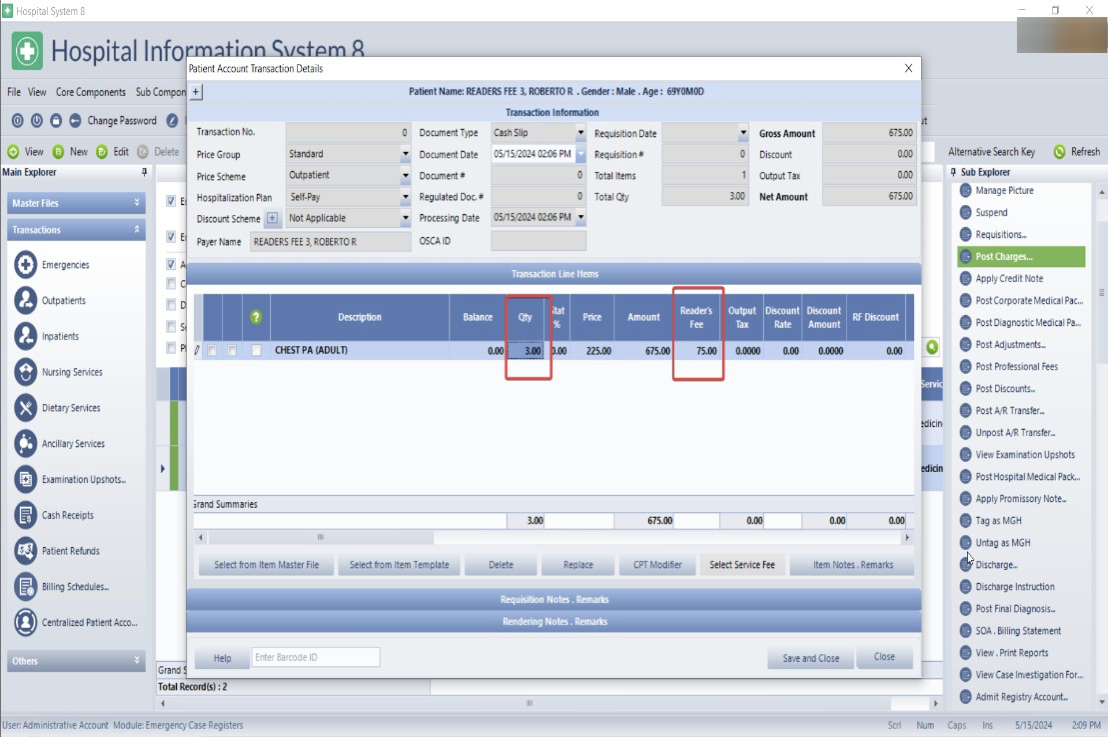Expand the Document Type dropdown
Viewport: 1108px width, 737px height.
tap(580, 133)
